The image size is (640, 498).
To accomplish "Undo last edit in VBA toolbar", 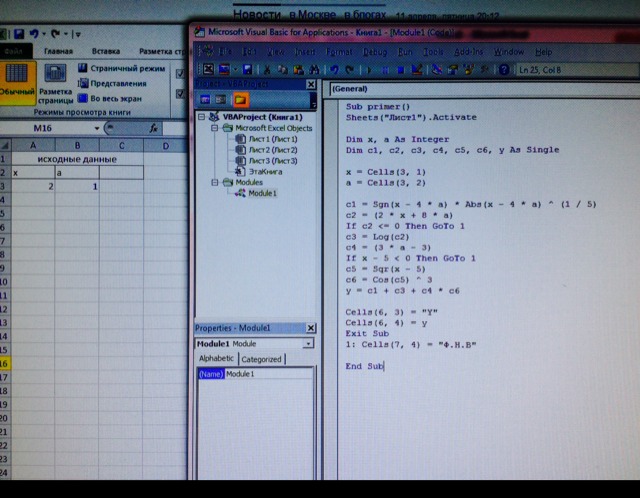I will [334, 70].
